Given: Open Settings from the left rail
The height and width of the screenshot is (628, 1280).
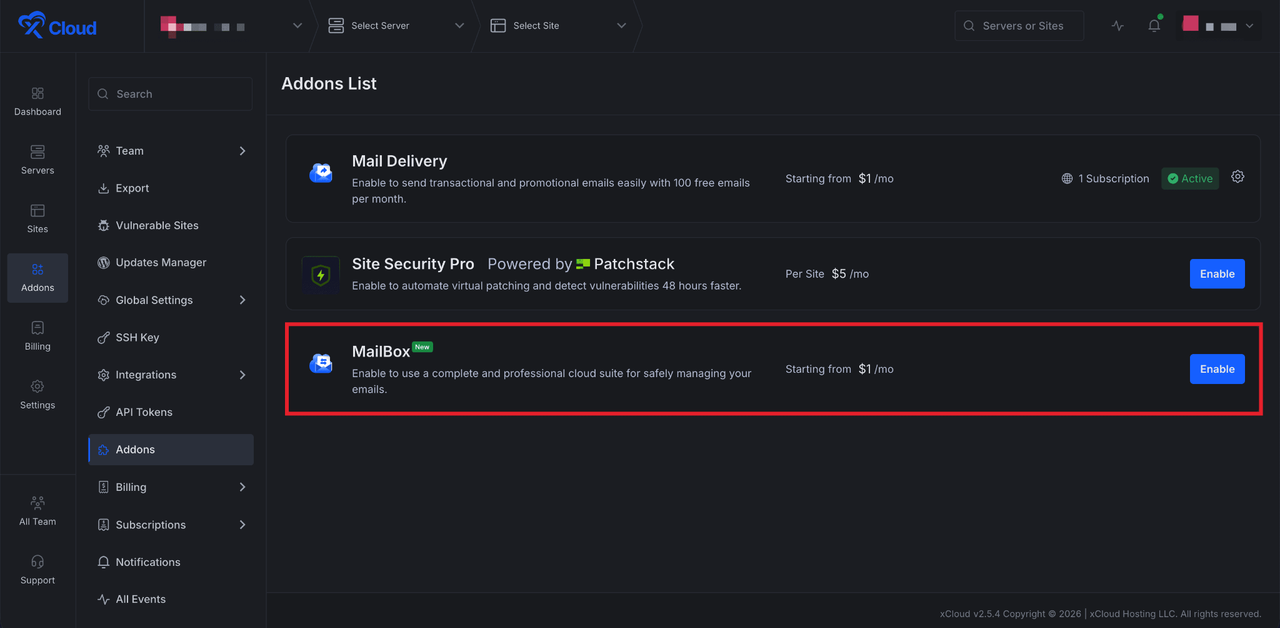Looking at the screenshot, I should 37,395.
